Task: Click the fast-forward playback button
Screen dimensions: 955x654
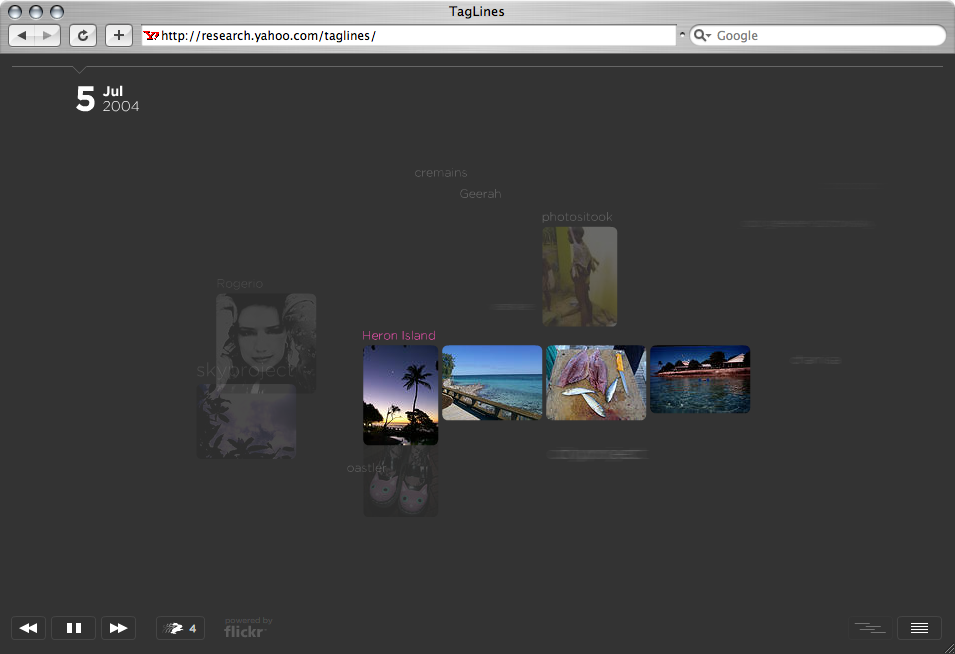Action: [118, 628]
